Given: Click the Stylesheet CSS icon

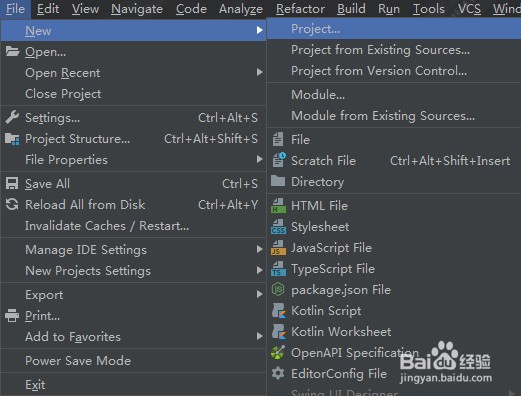Looking at the screenshot, I should pos(278,227).
